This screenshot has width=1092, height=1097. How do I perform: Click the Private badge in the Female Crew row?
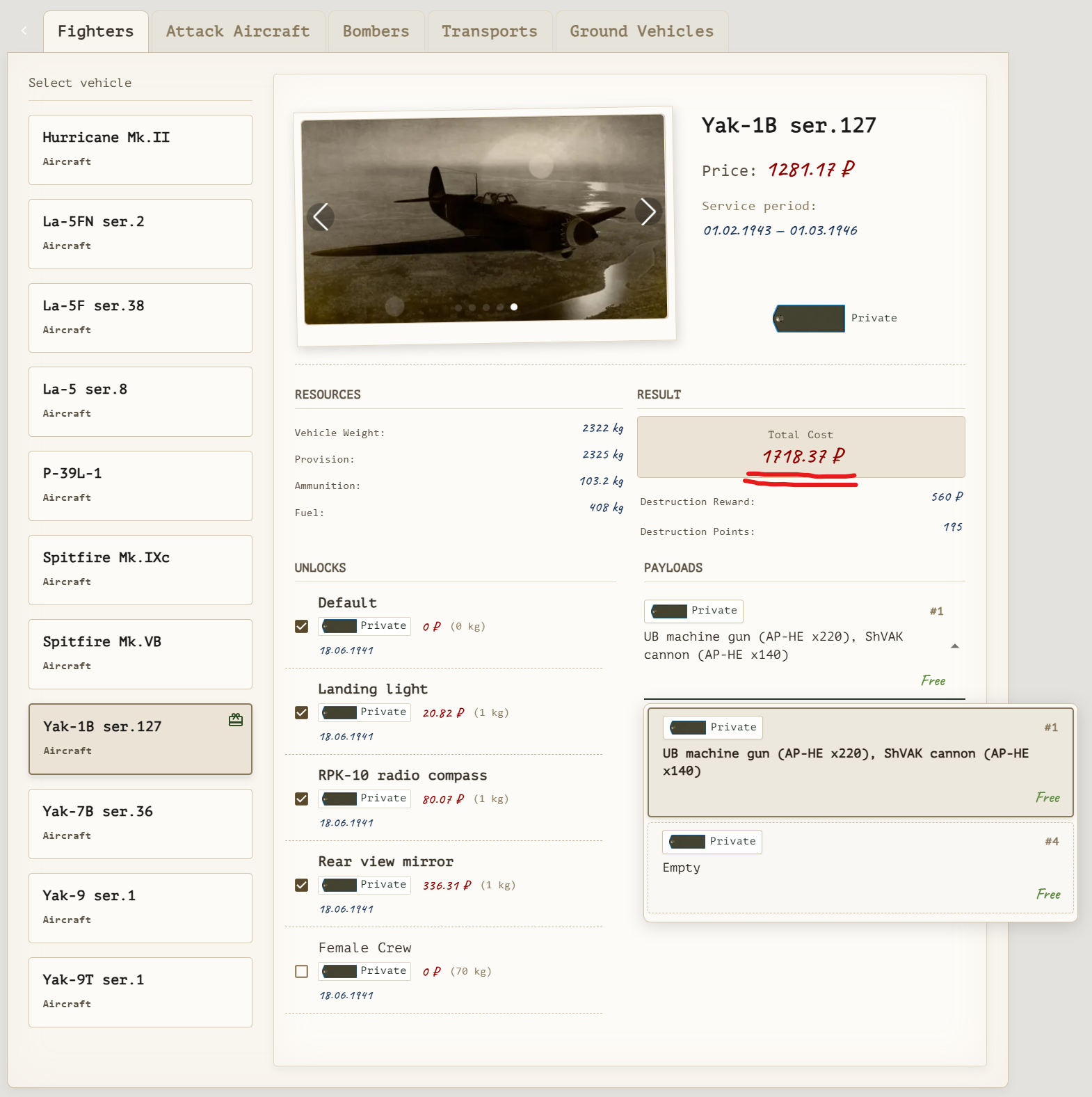(x=364, y=971)
